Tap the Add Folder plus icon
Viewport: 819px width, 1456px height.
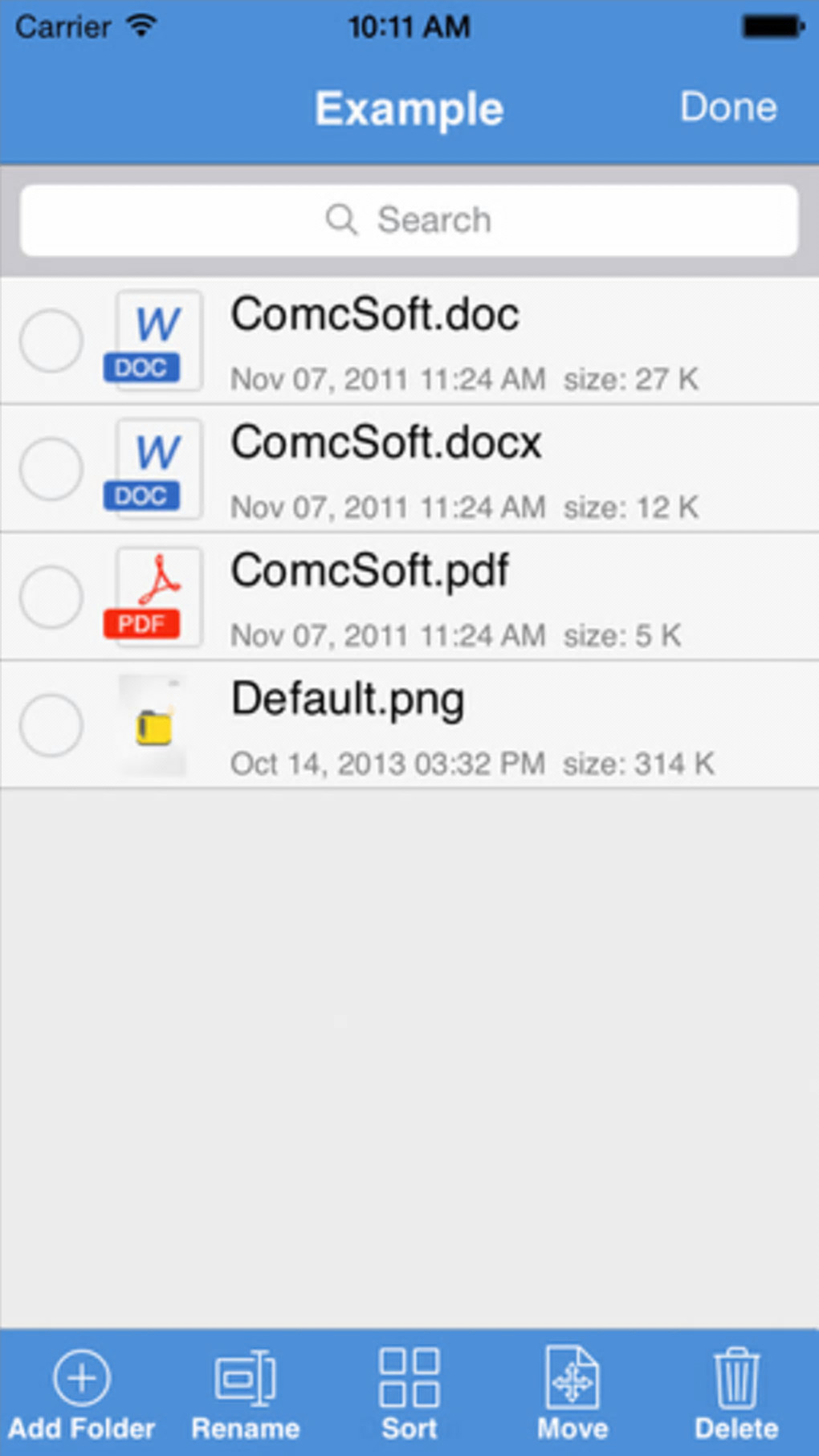click(x=81, y=1378)
